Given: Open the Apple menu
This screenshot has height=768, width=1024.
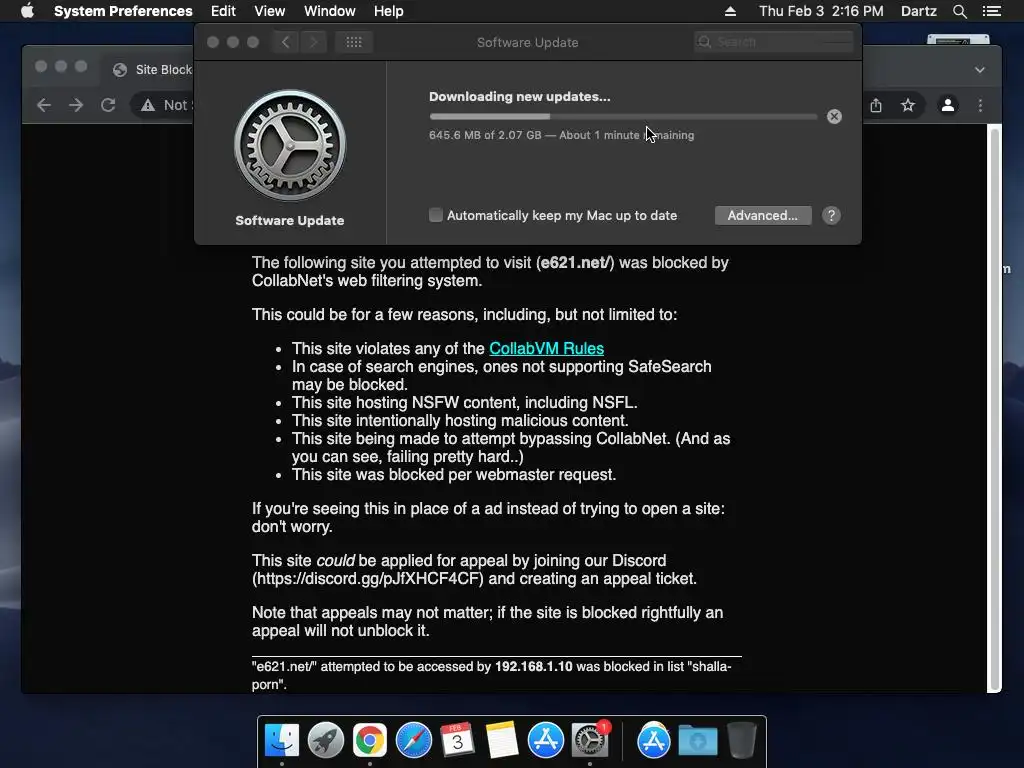Looking at the screenshot, I should (27, 11).
